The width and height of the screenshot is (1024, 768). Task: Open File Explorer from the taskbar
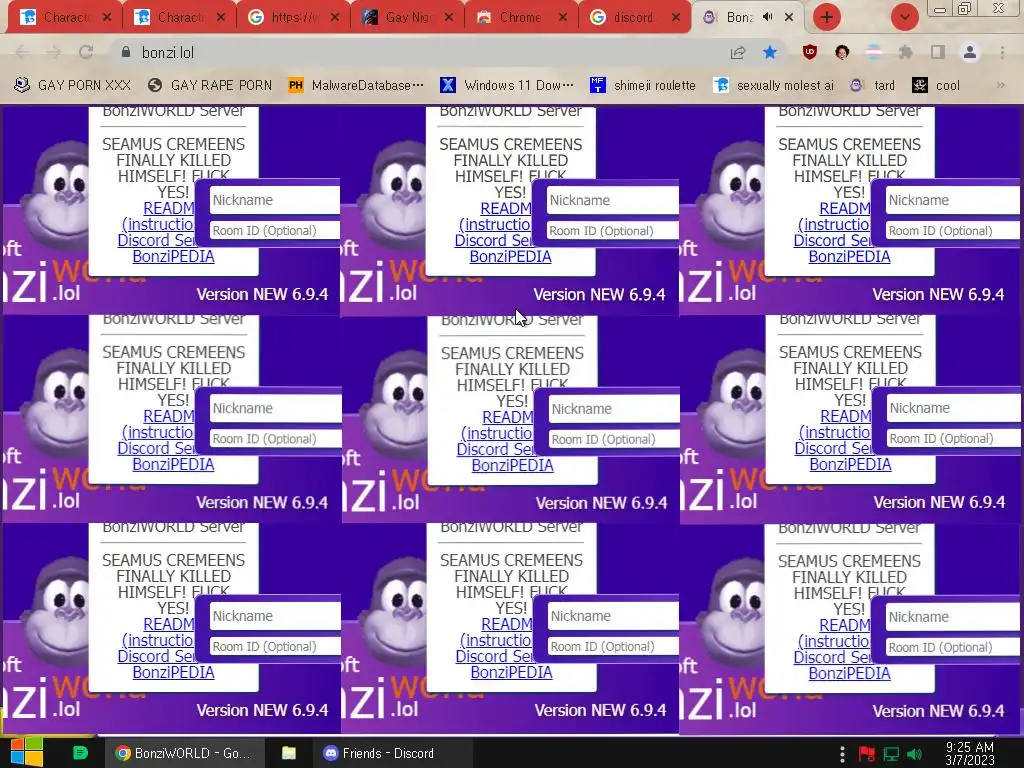pyautogui.click(x=289, y=753)
